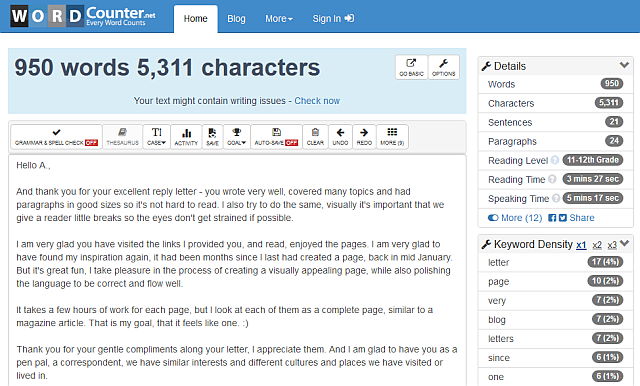This screenshot has height=386, width=640.
Task: Click the WordCounter.net logo
Action: coord(83,16)
